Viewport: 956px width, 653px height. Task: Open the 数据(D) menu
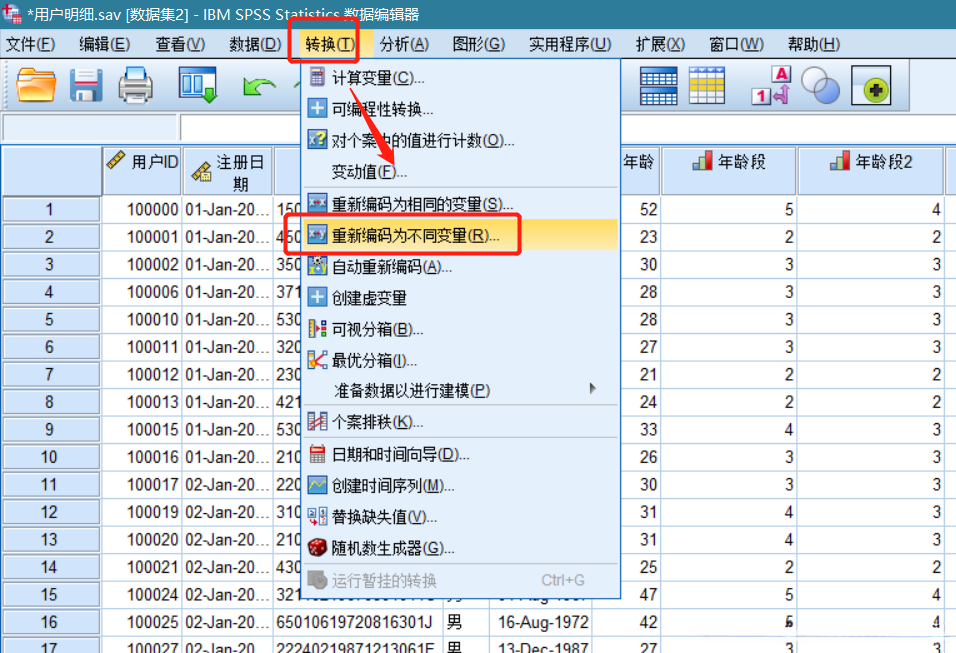(x=255, y=45)
